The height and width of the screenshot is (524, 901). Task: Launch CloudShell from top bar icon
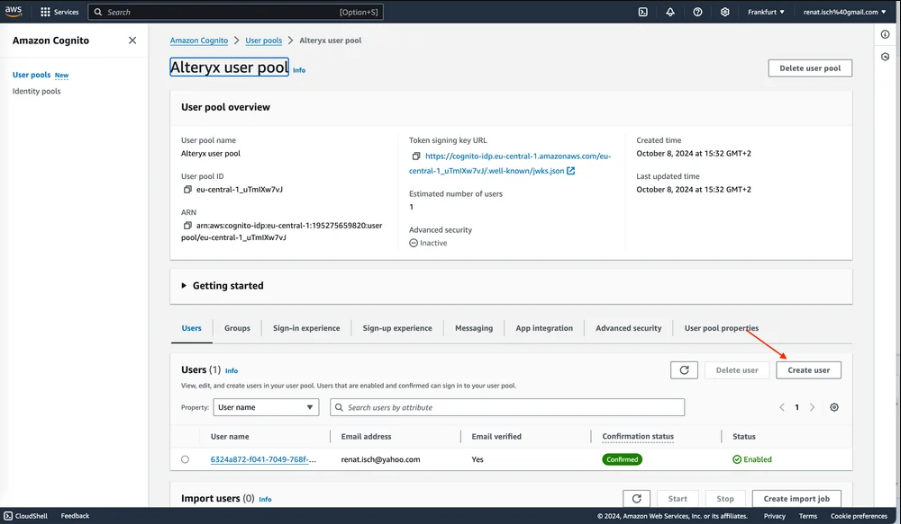coord(643,11)
